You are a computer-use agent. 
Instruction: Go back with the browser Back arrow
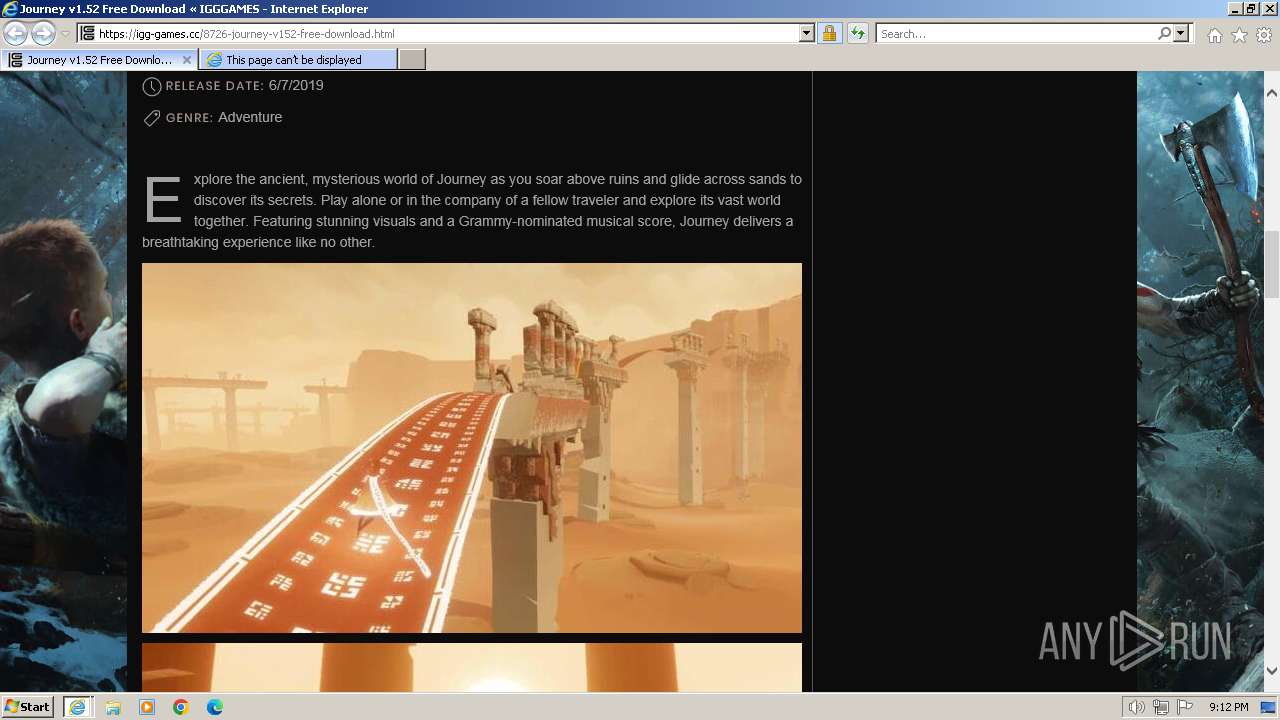(x=16, y=34)
